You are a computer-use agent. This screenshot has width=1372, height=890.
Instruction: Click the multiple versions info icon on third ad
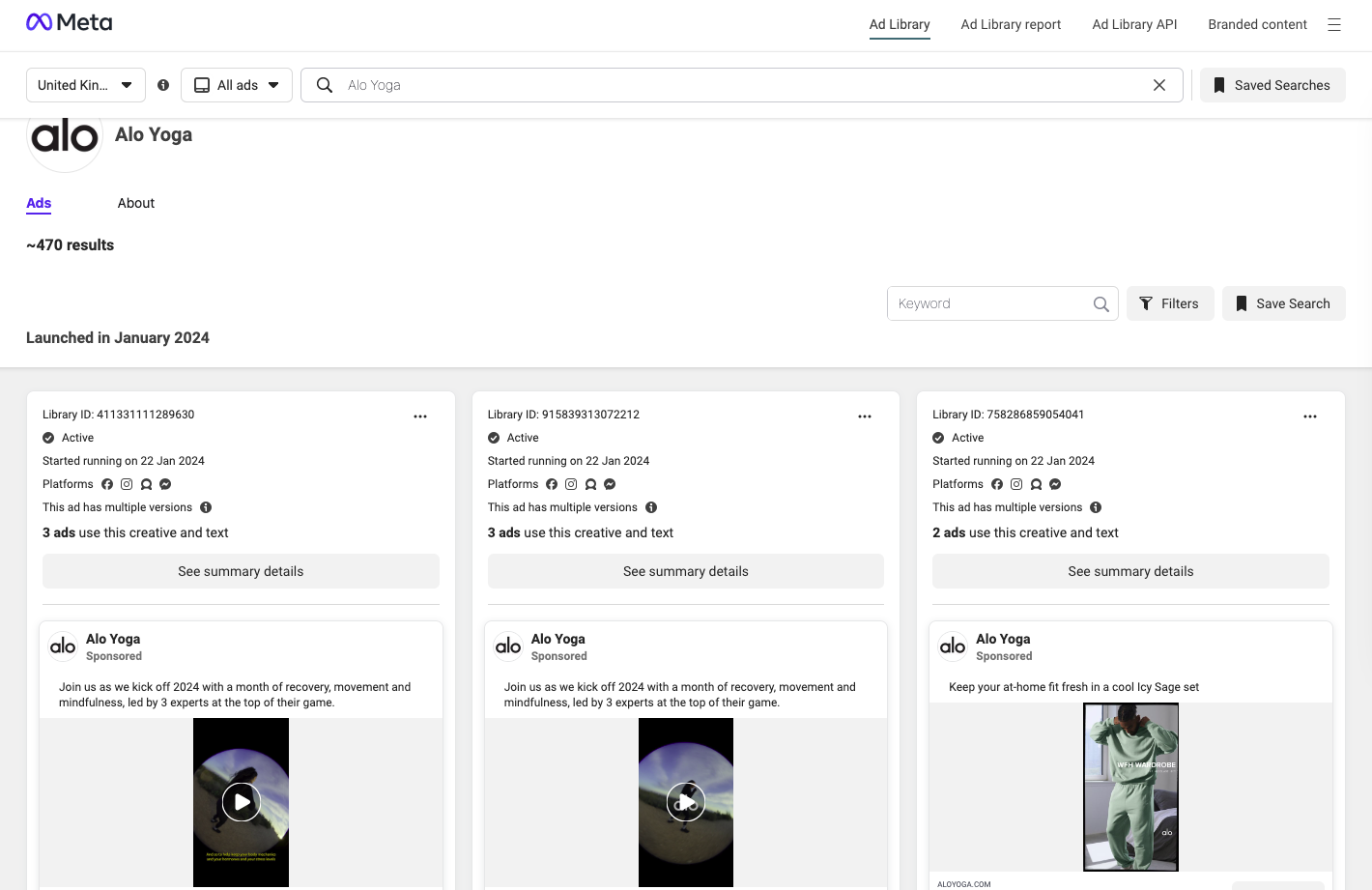point(1096,507)
